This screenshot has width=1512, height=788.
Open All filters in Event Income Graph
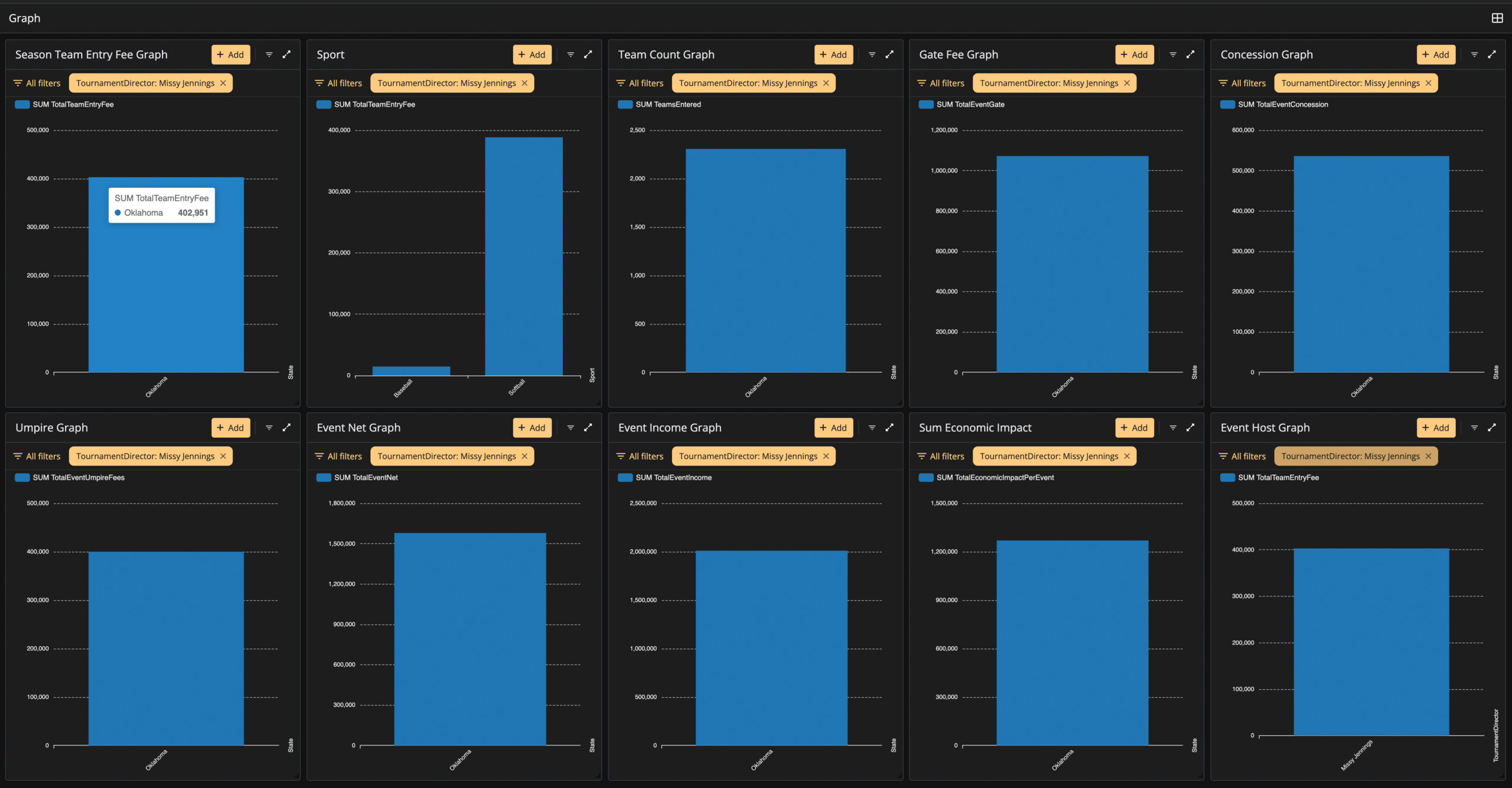[640, 457]
